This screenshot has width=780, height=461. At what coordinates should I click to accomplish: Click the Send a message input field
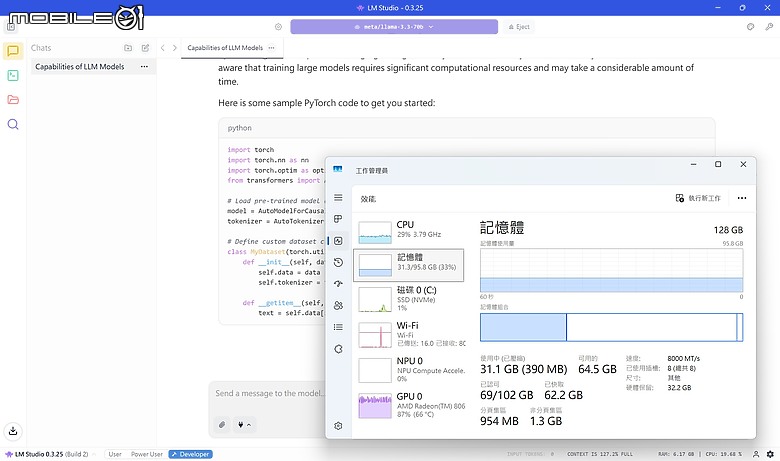pyautogui.click(x=270, y=393)
